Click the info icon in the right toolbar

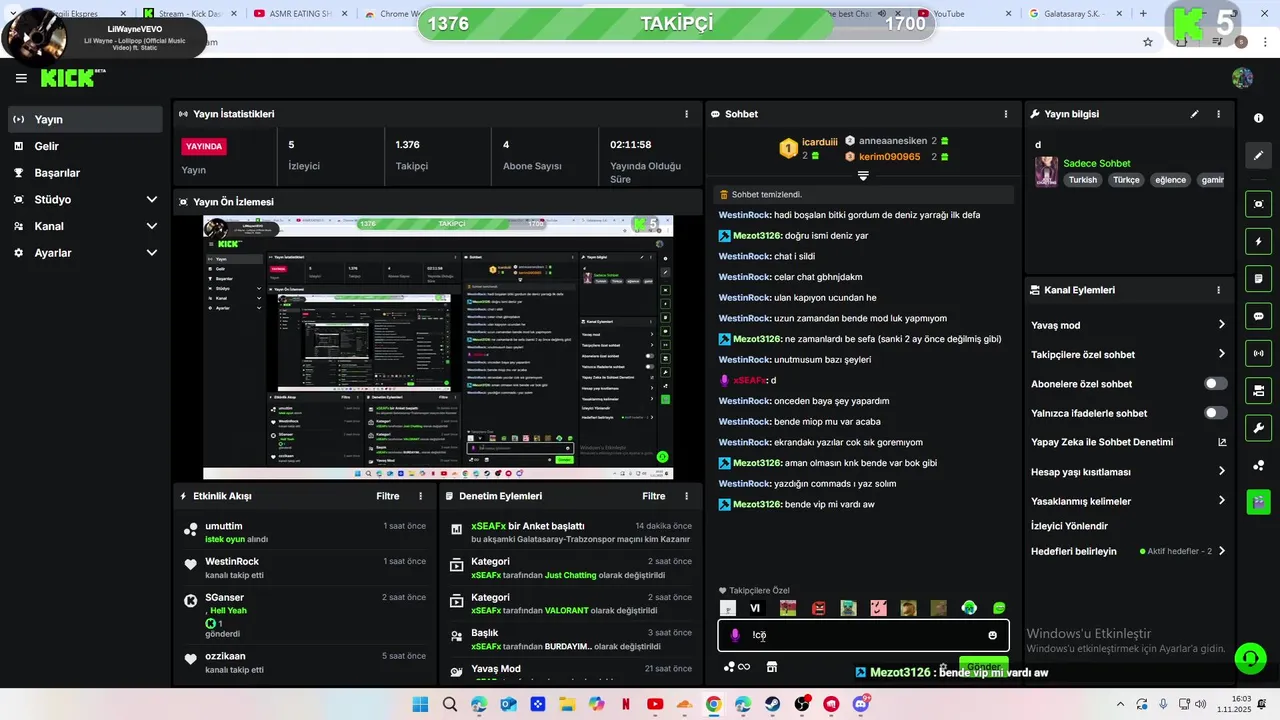(1258, 118)
